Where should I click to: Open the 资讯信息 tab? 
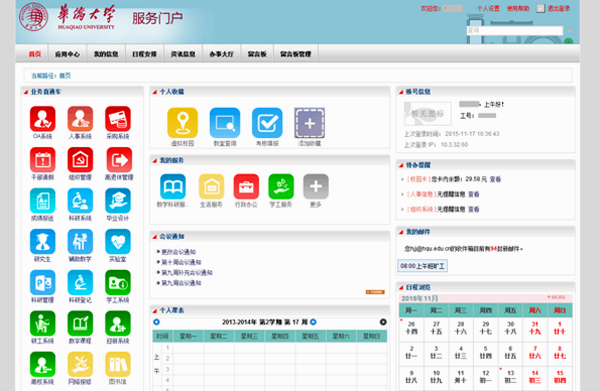click(183, 54)
